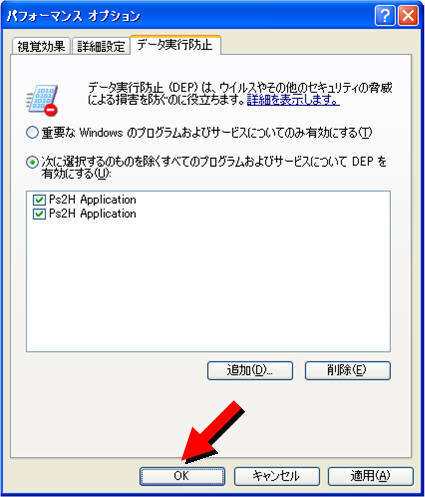This screenshot has width=425, height=497.
Task: Click the DEP shield icon beside the description
Action: 42,100
